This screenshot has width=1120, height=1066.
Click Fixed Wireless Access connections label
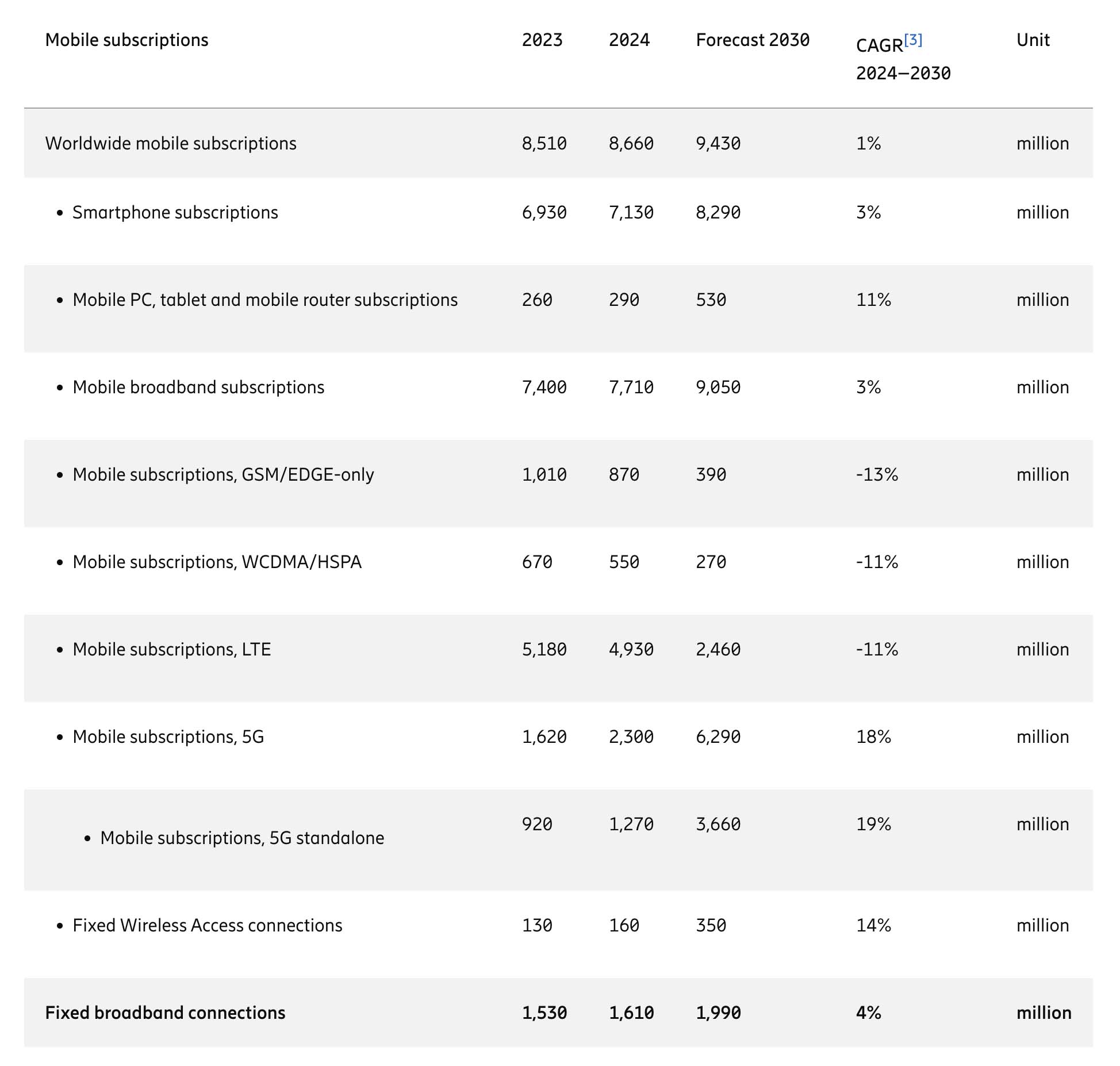point(208,925)
